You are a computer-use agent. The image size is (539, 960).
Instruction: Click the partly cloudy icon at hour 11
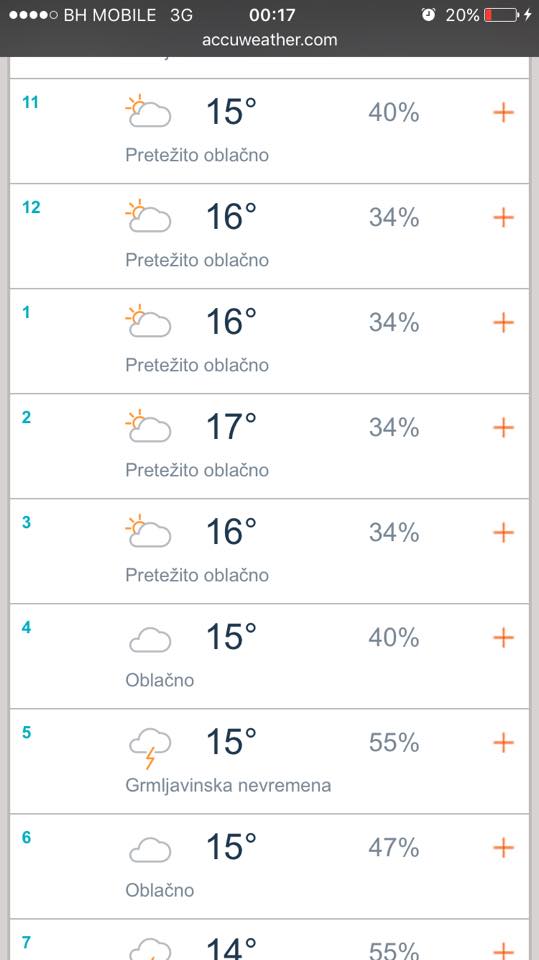(148, 111)
